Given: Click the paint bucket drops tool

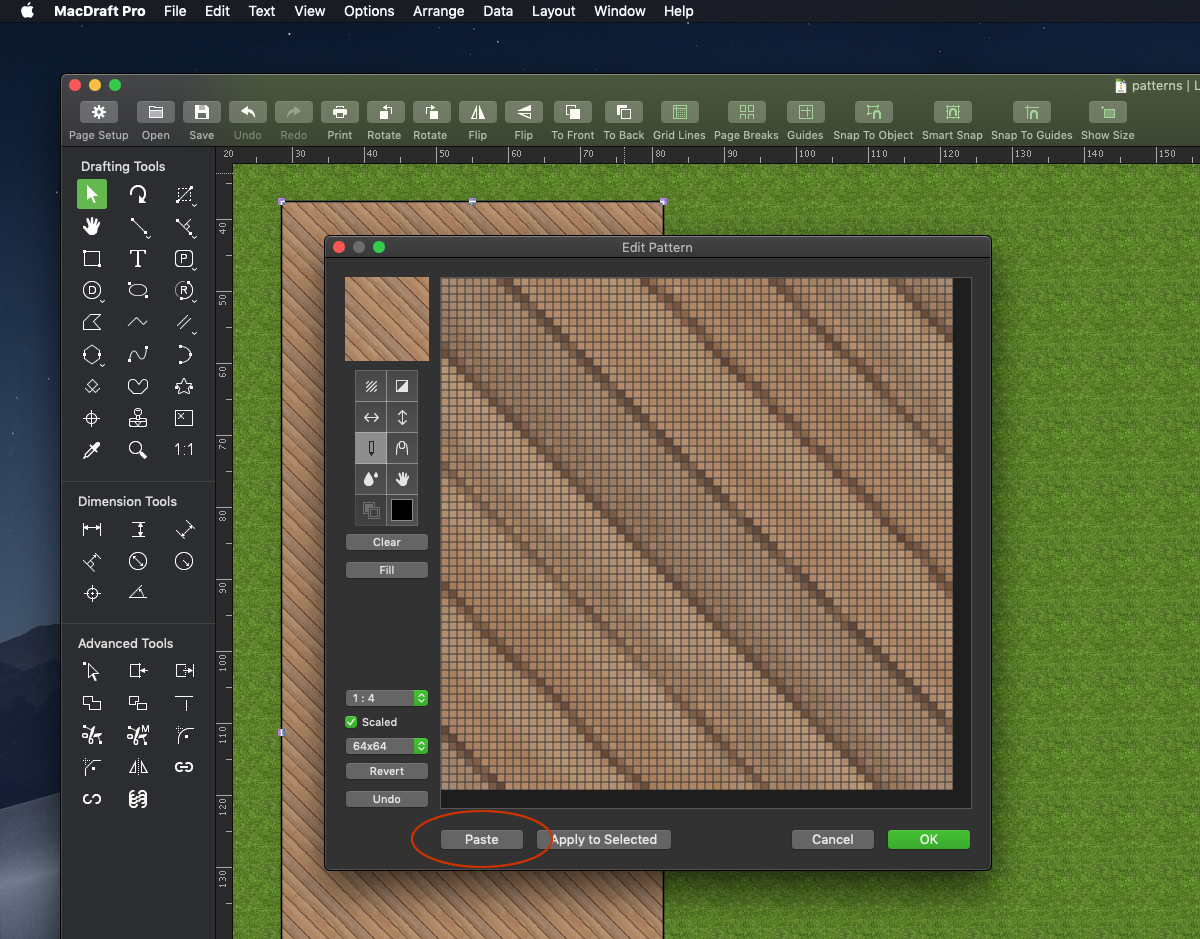Looking at the screenshot, I should point(371,479).
